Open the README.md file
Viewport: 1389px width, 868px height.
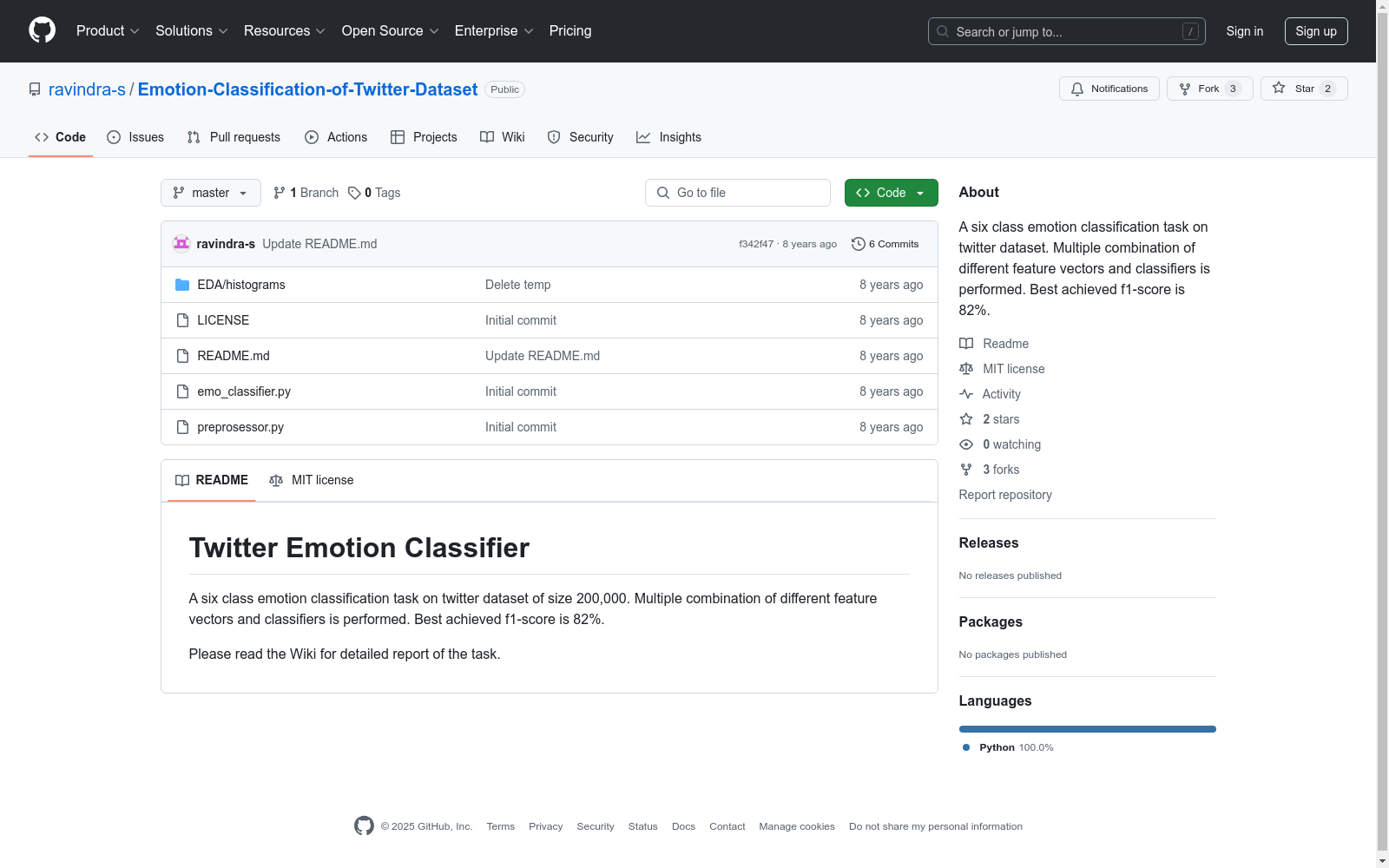click(234, 356)
